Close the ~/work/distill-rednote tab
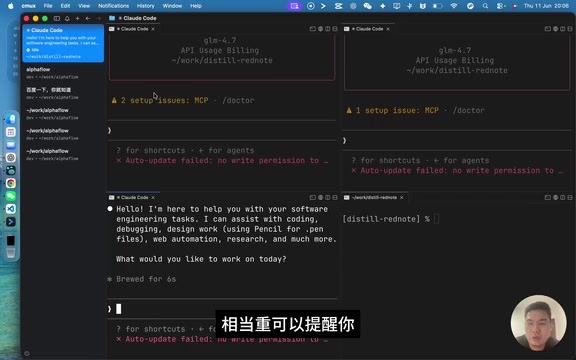 pos(402,198)
